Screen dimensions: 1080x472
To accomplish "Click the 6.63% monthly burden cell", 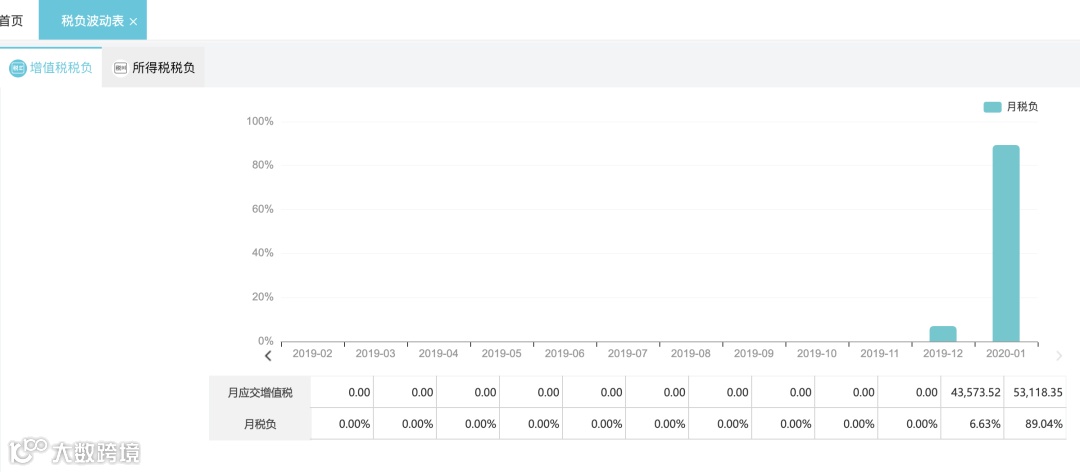I will pyautogui.click(x=972, y=424).
